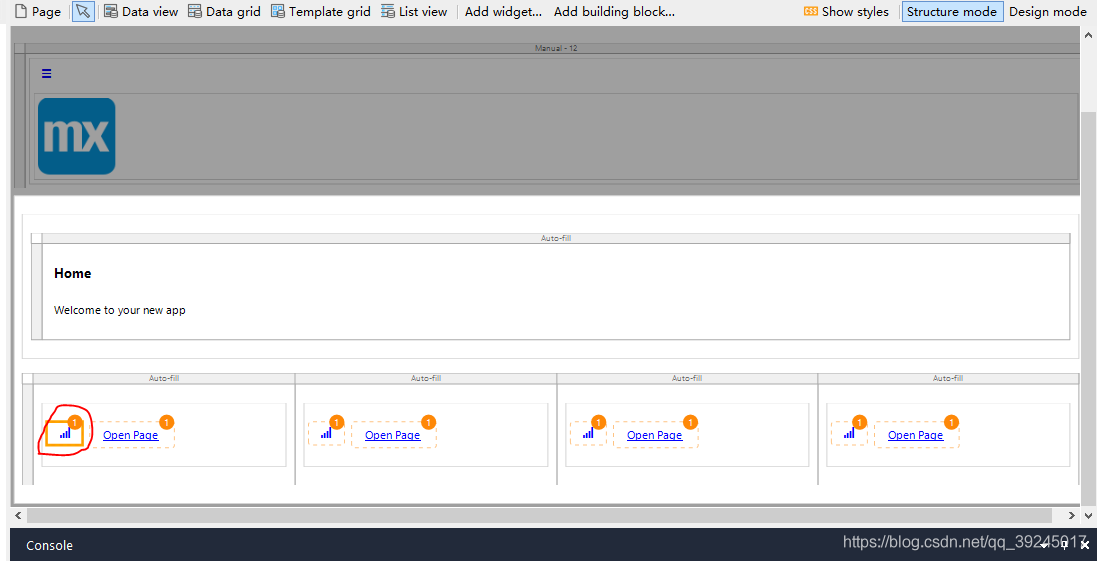Click the horizontal scrollbar track
Screen dimensions: 1097x561
(540, 515)
